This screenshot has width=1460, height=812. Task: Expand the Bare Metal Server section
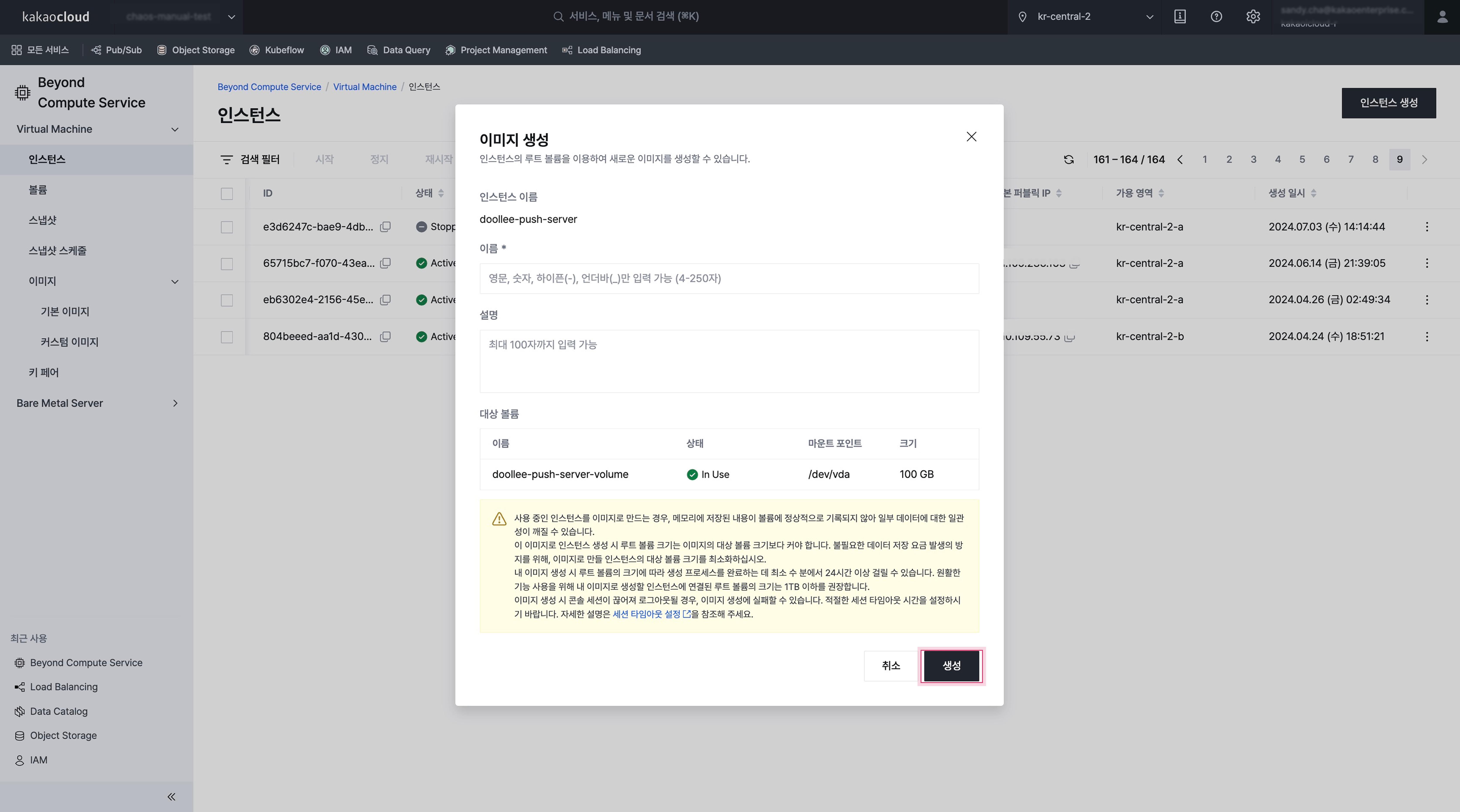pyautogui.click(x=175, y=403)
